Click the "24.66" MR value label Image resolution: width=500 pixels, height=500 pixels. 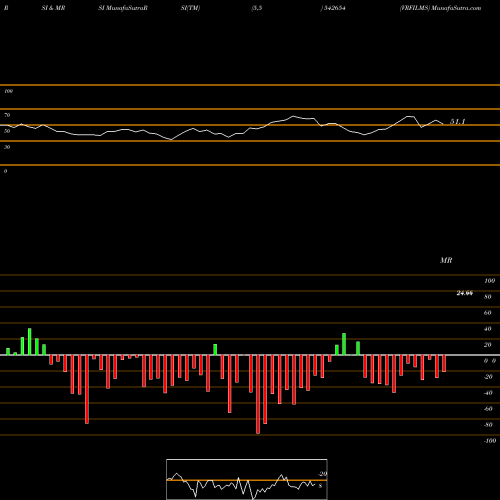[465, 293]
